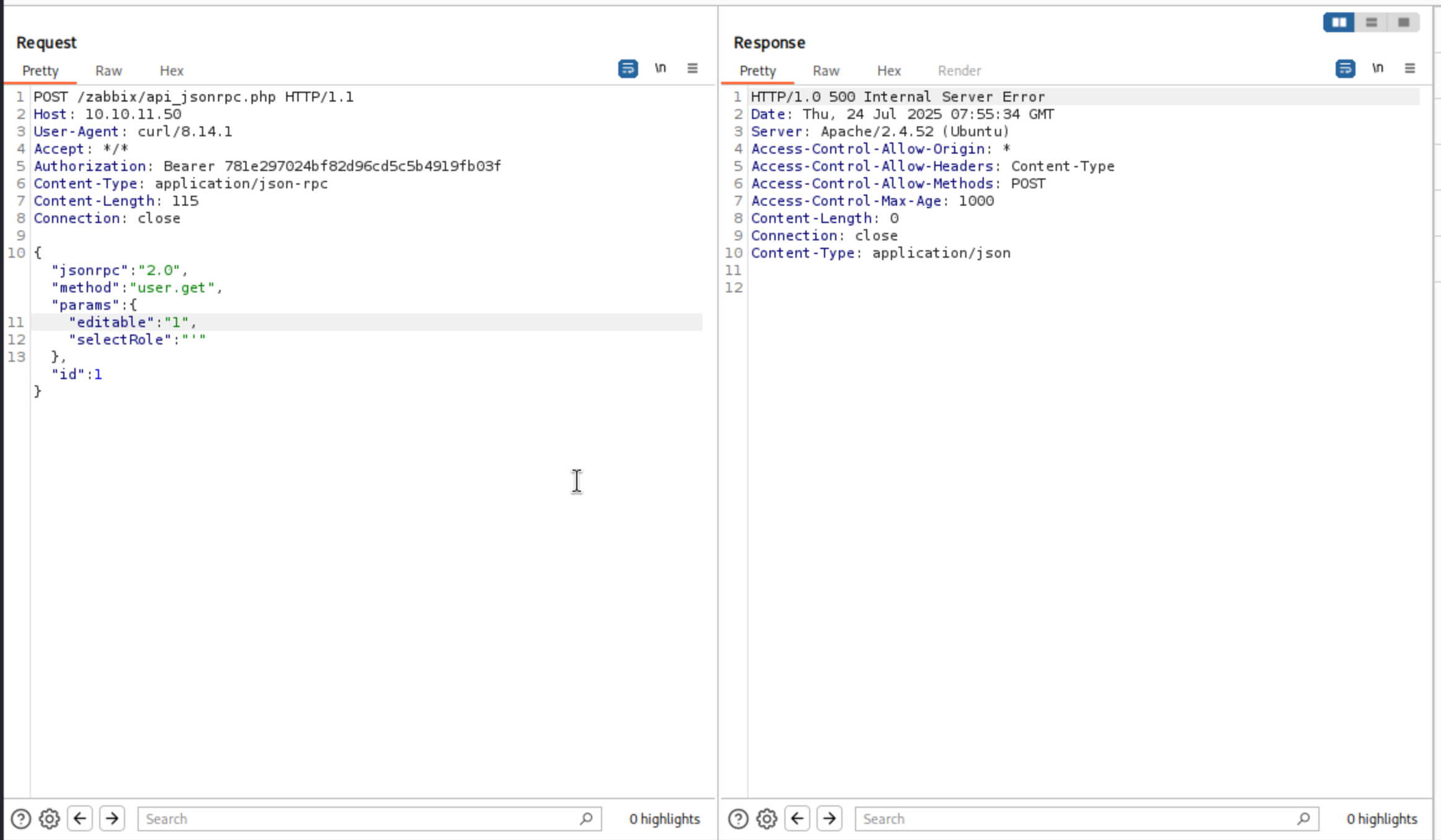Screen dimensions: 1441x840
Task: Click the "jsonrpc":"2.0" line
Action: pos(120,270)
